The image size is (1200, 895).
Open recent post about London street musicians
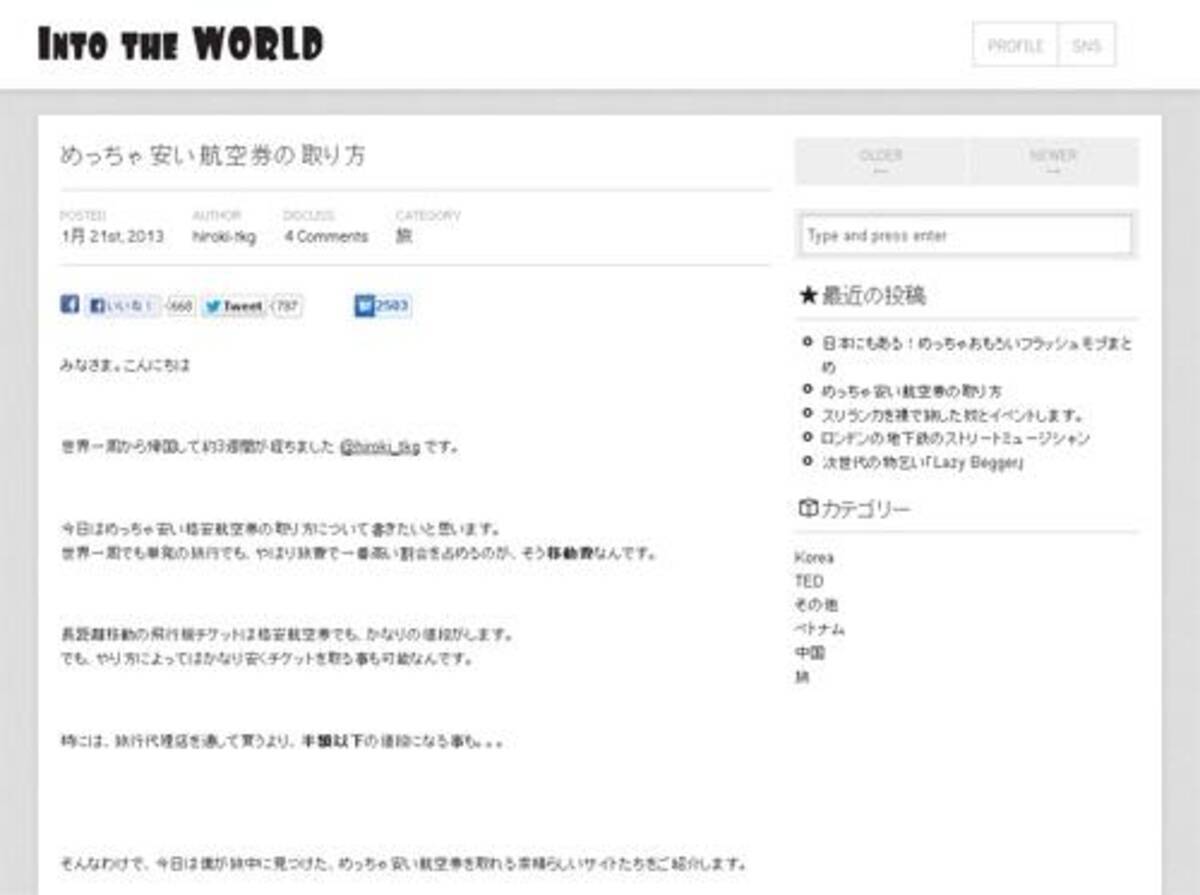(955, 438)
